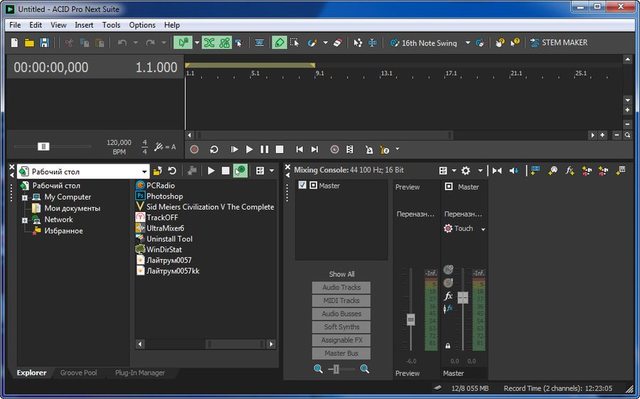The height and width of the screenshot is (399, 640).
Task: Open a project with the folder icon
Action: (x=29, y=43)
